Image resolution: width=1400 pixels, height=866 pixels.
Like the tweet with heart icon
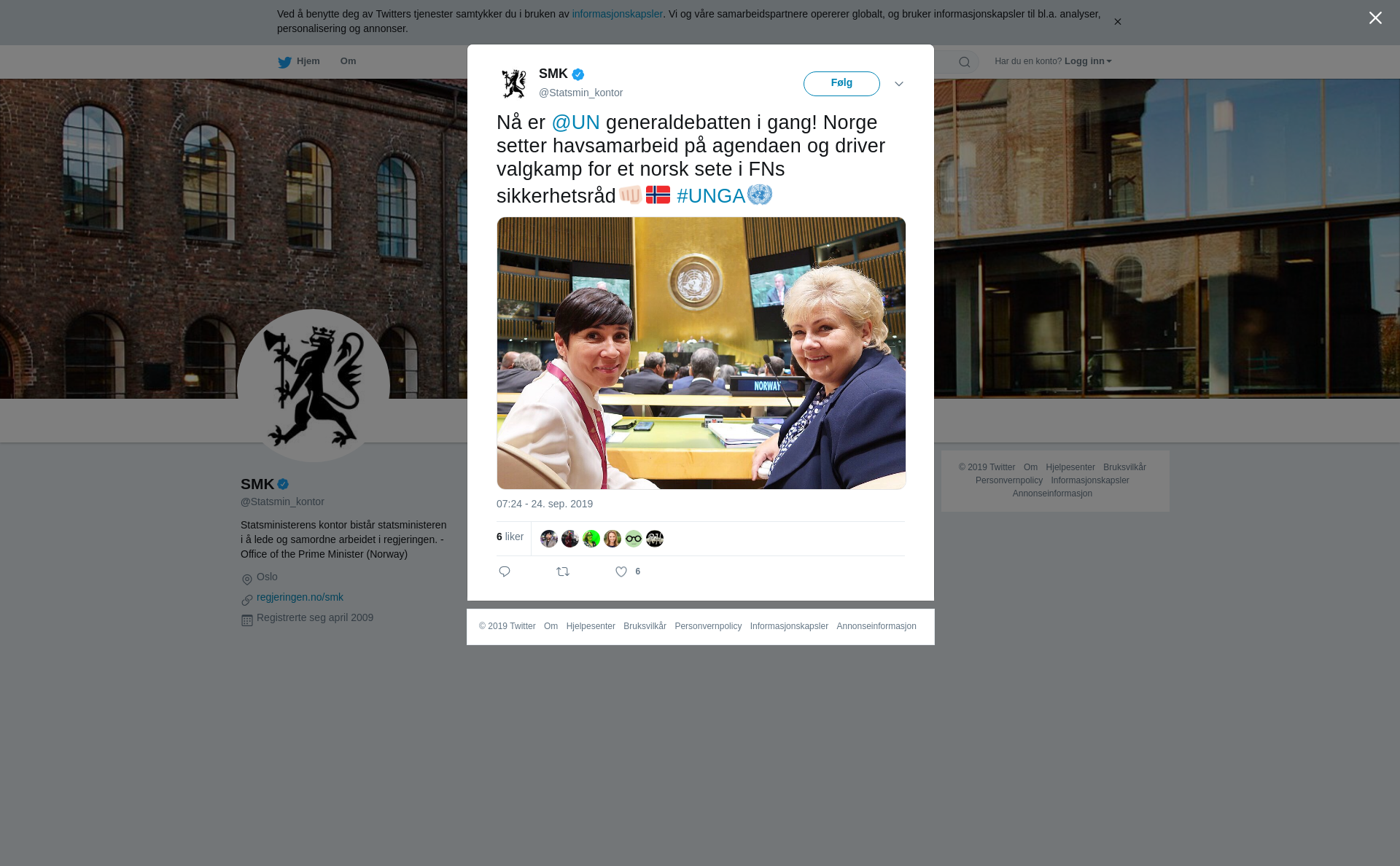(x=621, y=572)
